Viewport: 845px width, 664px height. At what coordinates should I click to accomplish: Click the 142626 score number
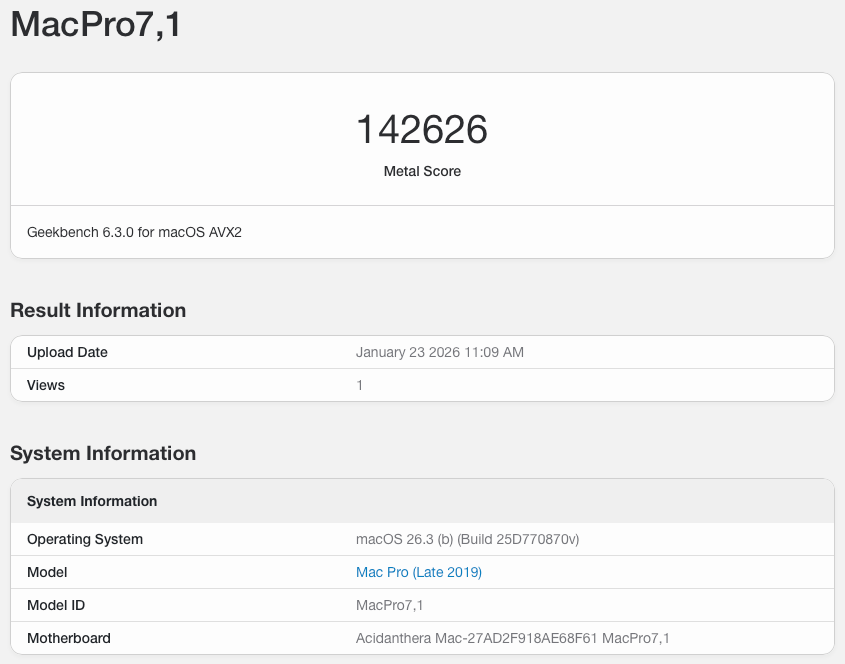pos(422,130)
